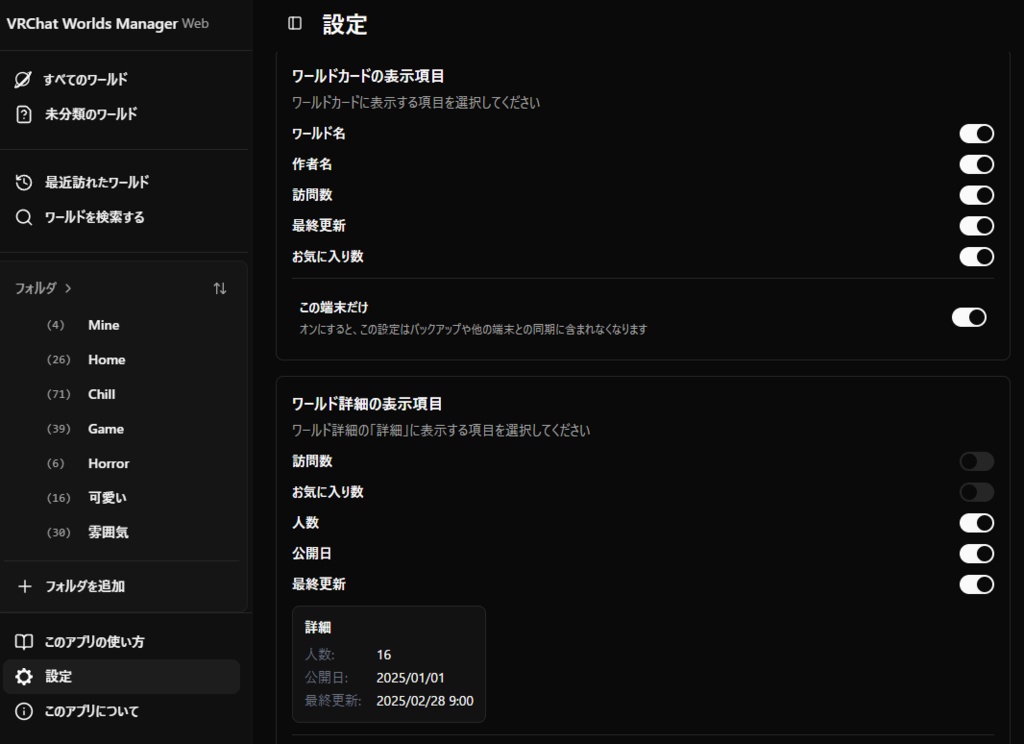The height and width of the screenshot is (744, 1024).
Task: Click the gear icon for 設定
Action: pos(24,677)
